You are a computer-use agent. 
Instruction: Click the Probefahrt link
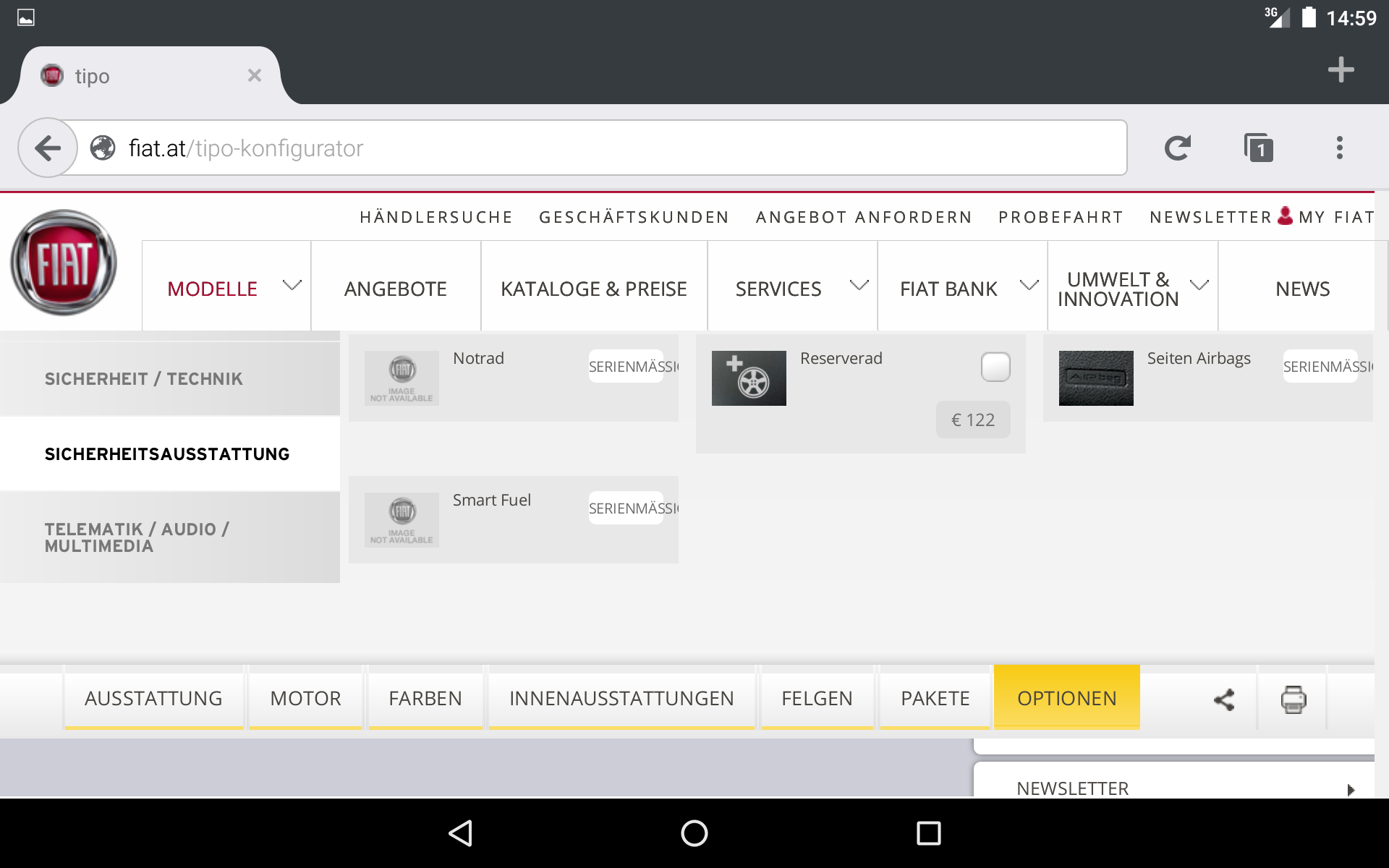tap(1061, 217)
